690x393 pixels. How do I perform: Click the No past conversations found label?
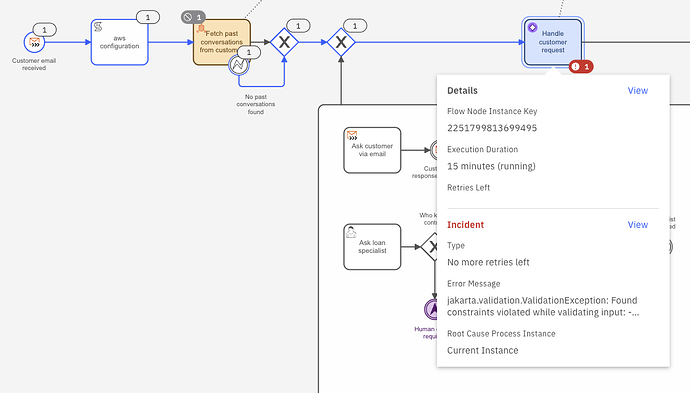click(256, 104)
